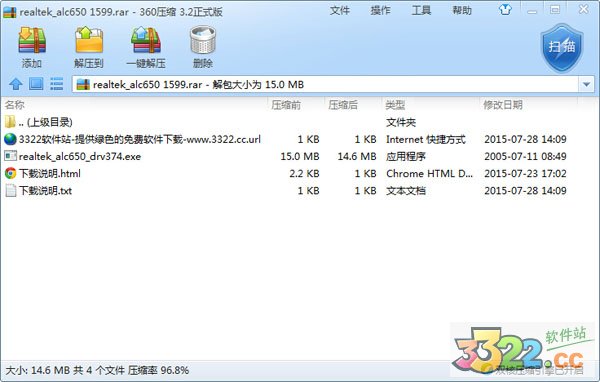Viewport: 600px width, 382px height.
Task: Click the 添加 add-to-archive icon
Action: pos(32,40)
